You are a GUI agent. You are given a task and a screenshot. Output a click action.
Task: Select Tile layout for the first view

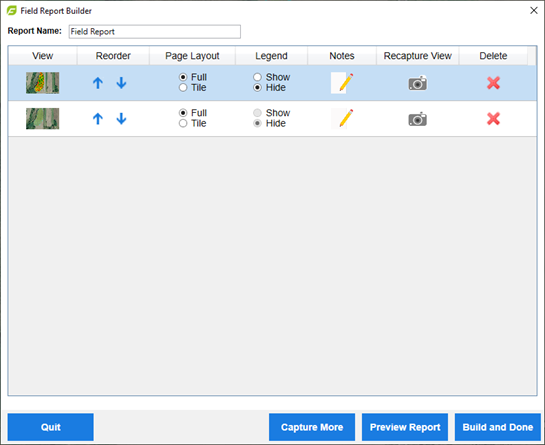click(193, 88)
